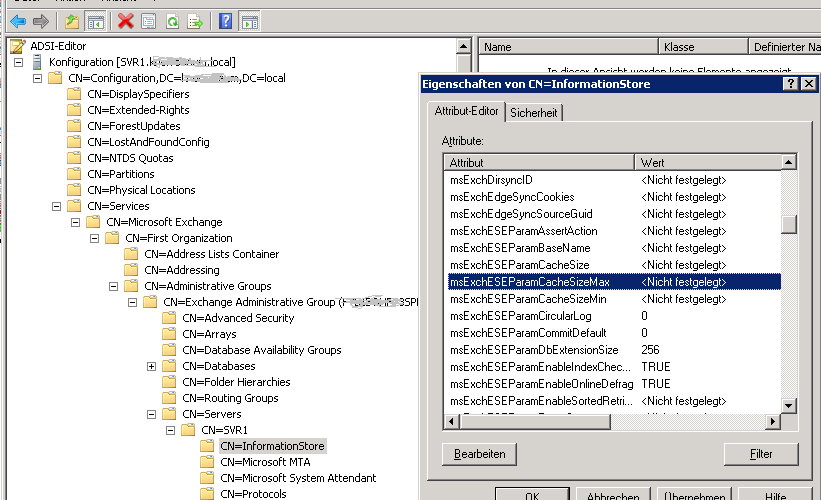Click the CN=Addressing folder icon
The width and height of the screenshot is (821, 500).
[x=131, y=270]
